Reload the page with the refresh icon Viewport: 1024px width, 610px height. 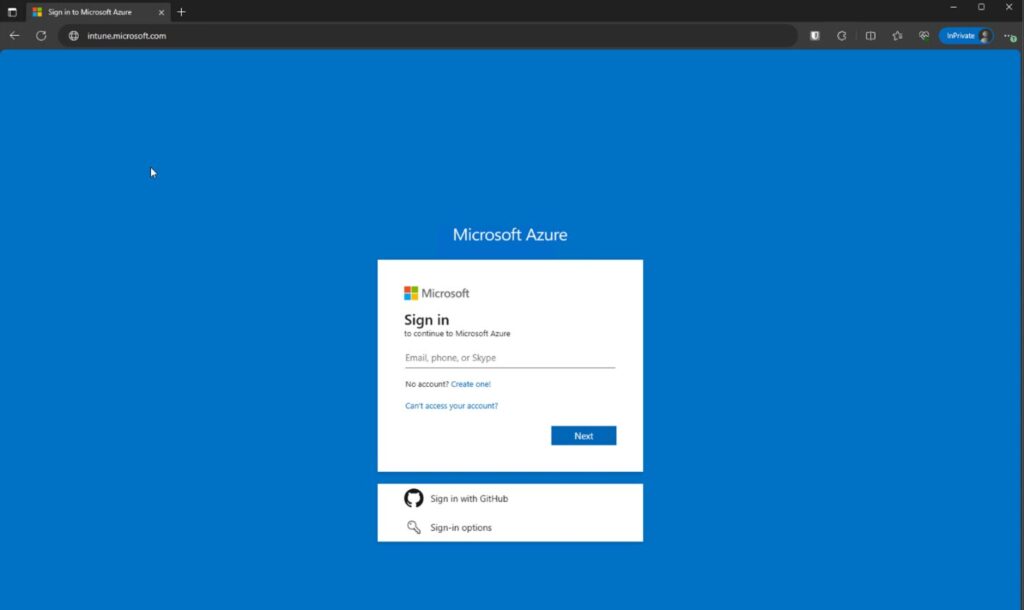pyautogui.click(x=41, y=35)
